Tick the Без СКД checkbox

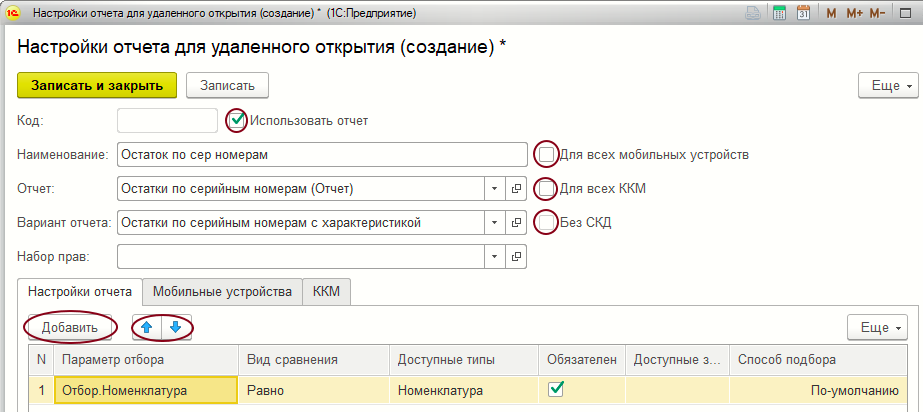point(547,222)
